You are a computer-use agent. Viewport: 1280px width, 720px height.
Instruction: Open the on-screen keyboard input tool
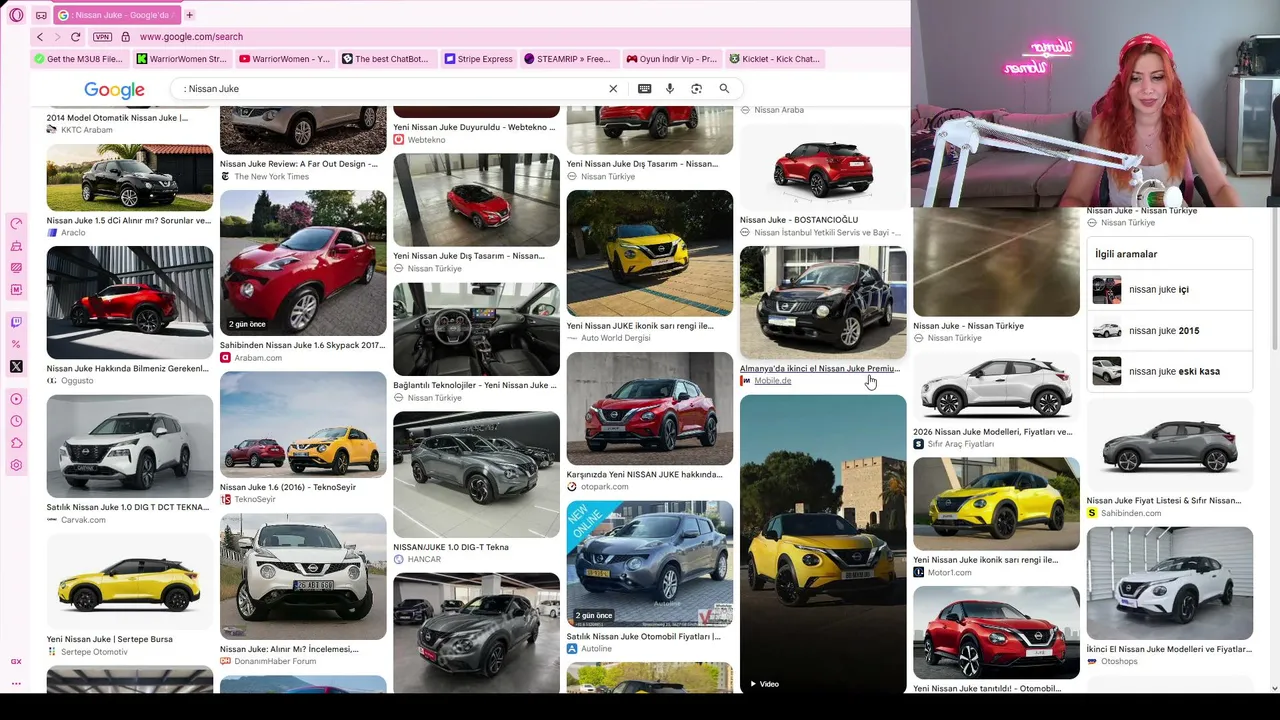click(x=645, y=89)
